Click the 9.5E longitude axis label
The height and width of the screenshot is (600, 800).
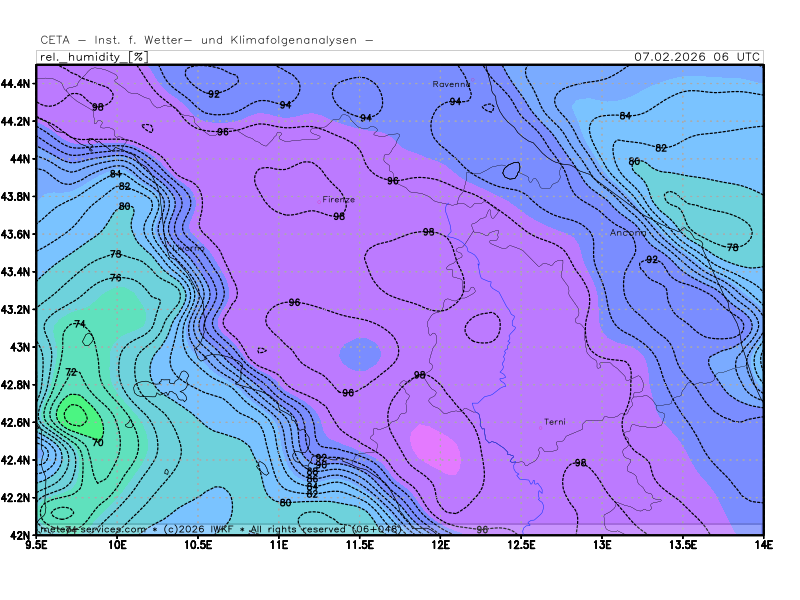pyautogui.click(x=38, y=545)
